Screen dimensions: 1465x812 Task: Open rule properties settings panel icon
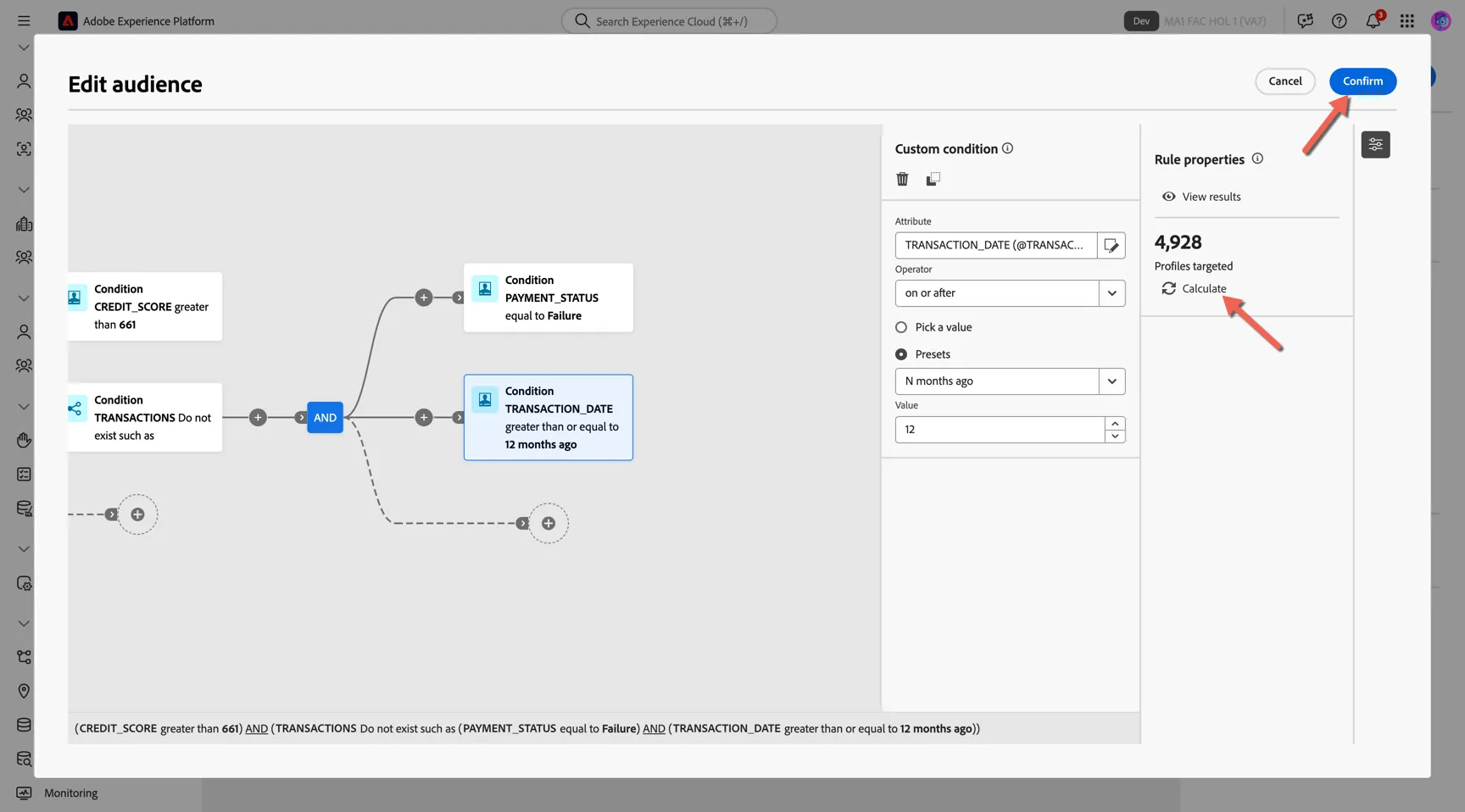(x=1375, y=145)
